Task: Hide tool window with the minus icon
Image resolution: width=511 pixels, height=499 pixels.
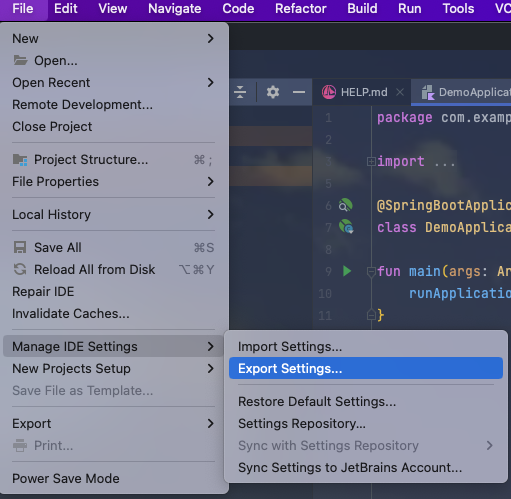Action: (299, 92)
